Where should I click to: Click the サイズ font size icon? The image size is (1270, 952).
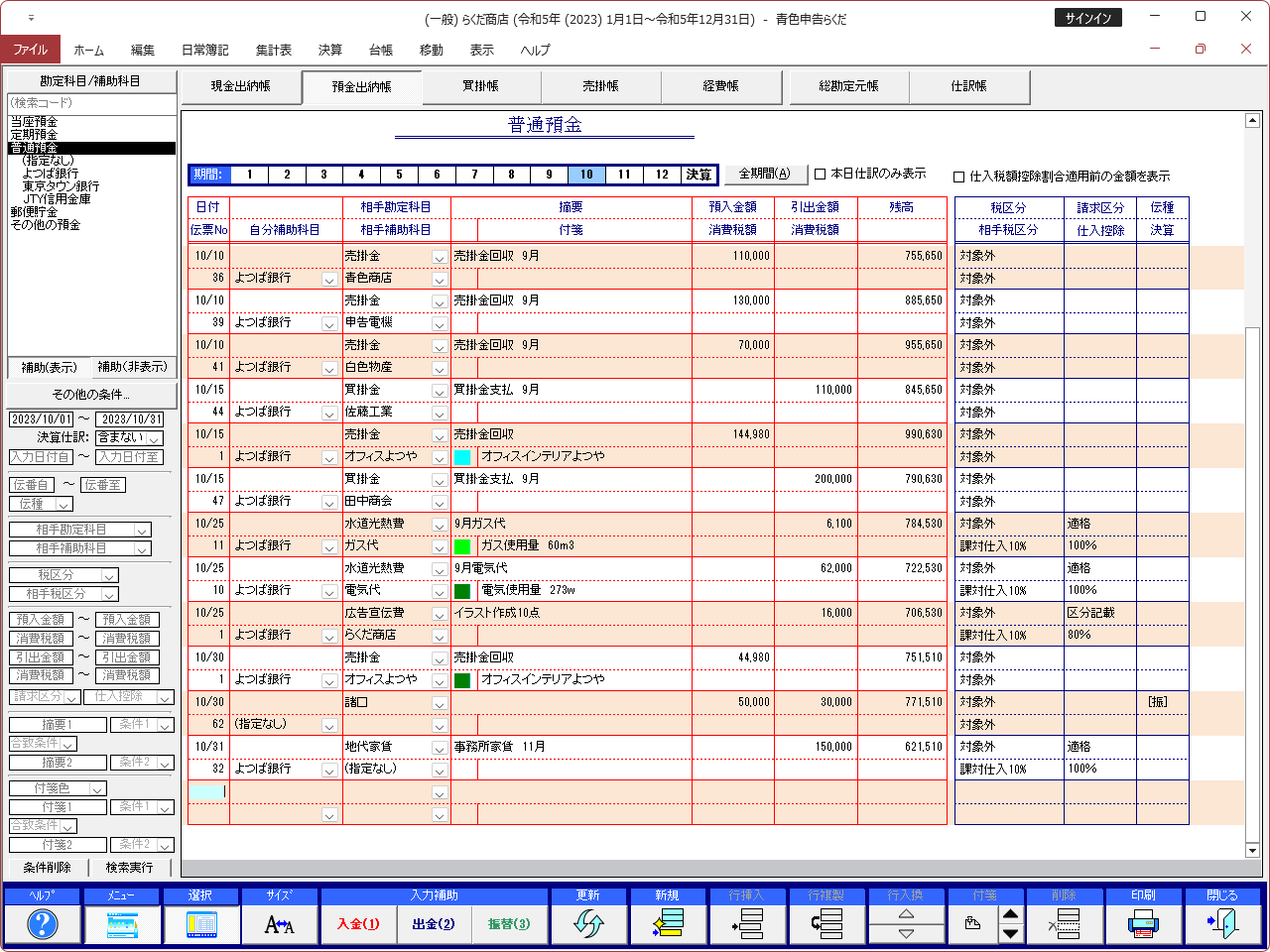point(280,924)
